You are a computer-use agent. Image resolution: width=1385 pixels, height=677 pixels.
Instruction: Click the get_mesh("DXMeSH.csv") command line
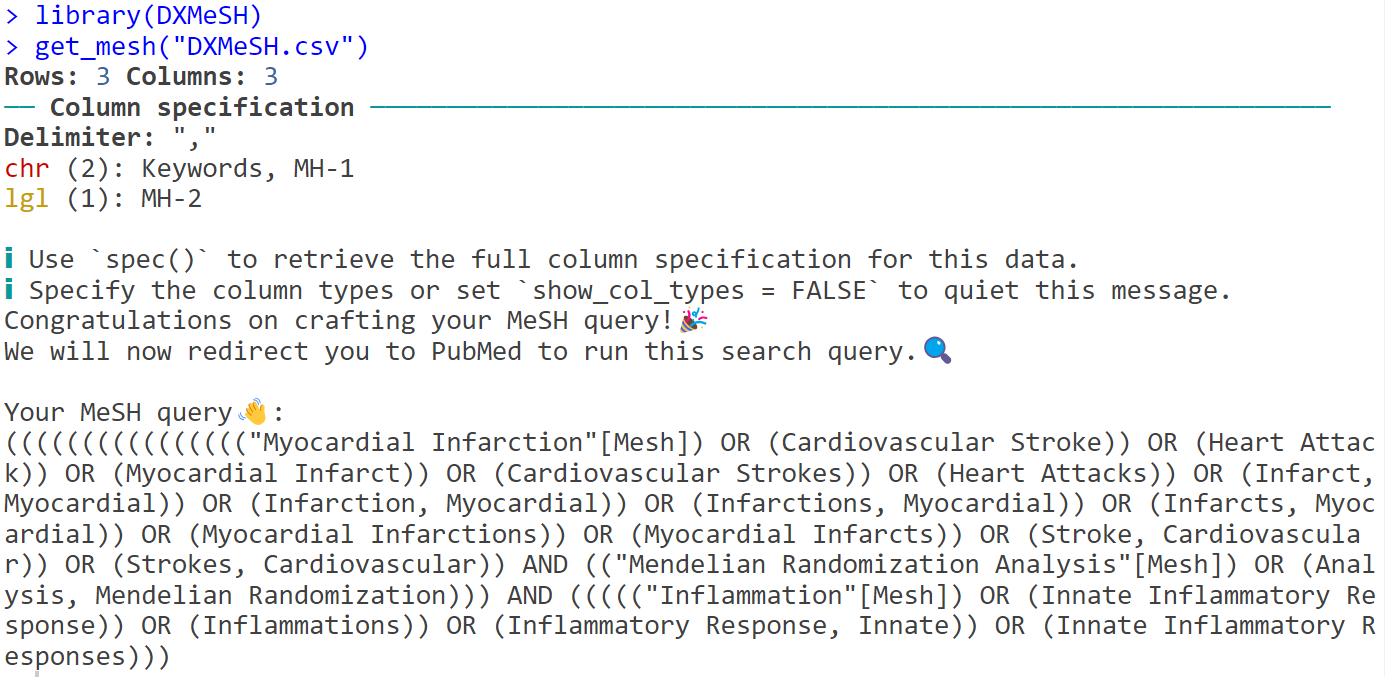[202, 47]
